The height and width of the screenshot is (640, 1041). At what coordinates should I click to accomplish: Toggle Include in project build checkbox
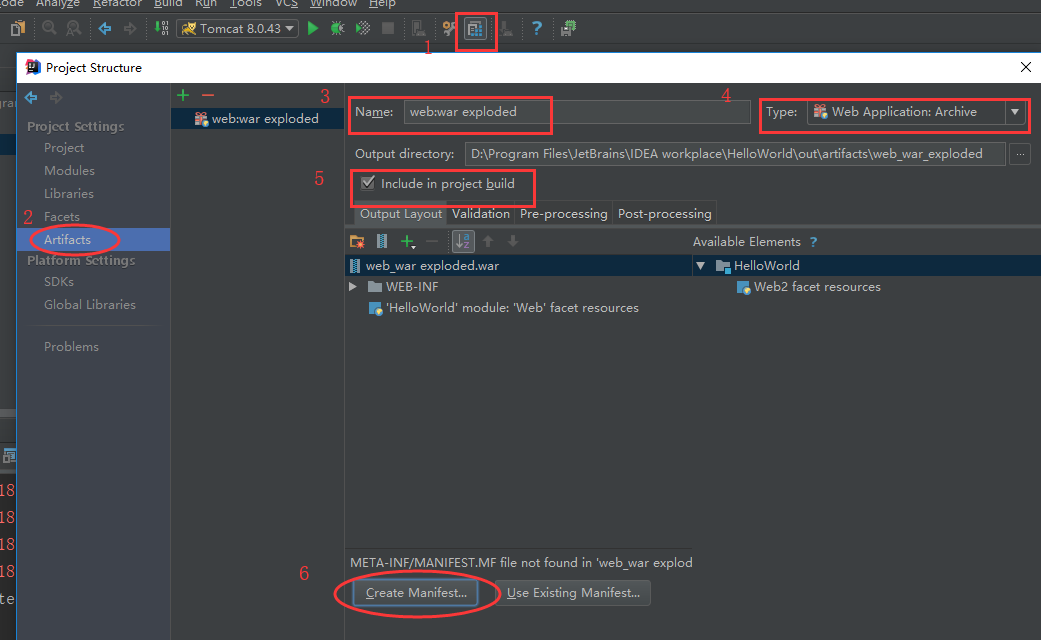point(368,183)
